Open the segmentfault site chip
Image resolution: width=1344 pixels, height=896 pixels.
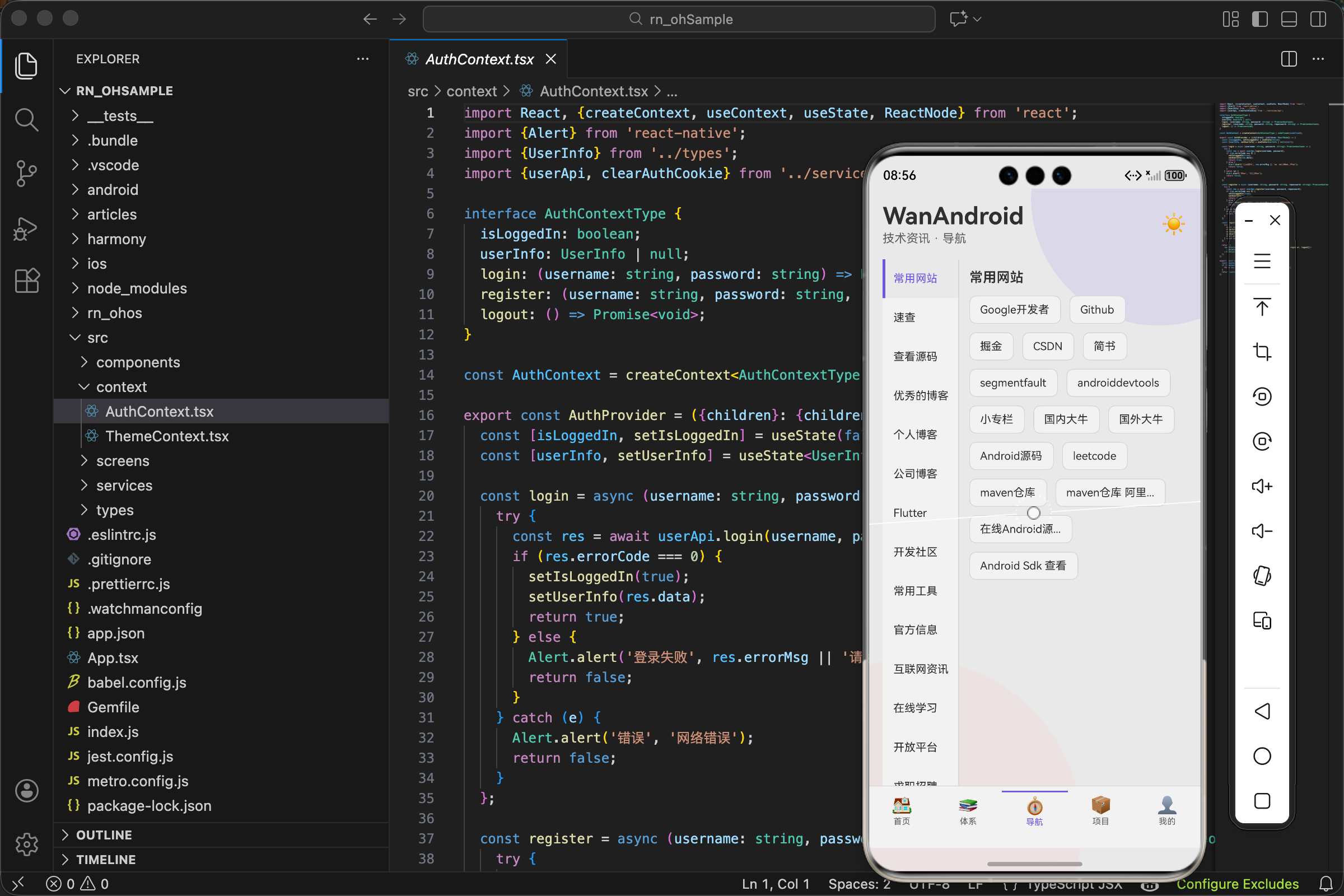pyautogui.click(x=1013, y=383)
